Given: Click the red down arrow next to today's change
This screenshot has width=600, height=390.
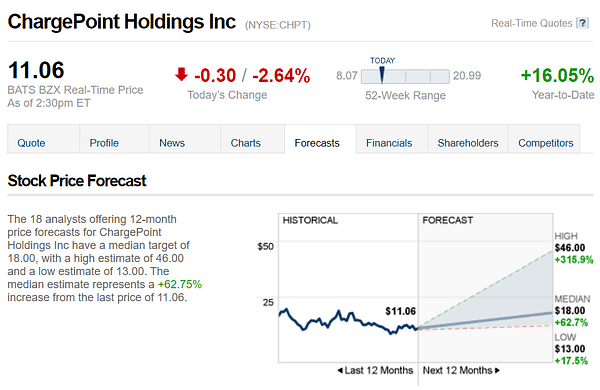Looking at the screenshot, I should pos(181,74).
